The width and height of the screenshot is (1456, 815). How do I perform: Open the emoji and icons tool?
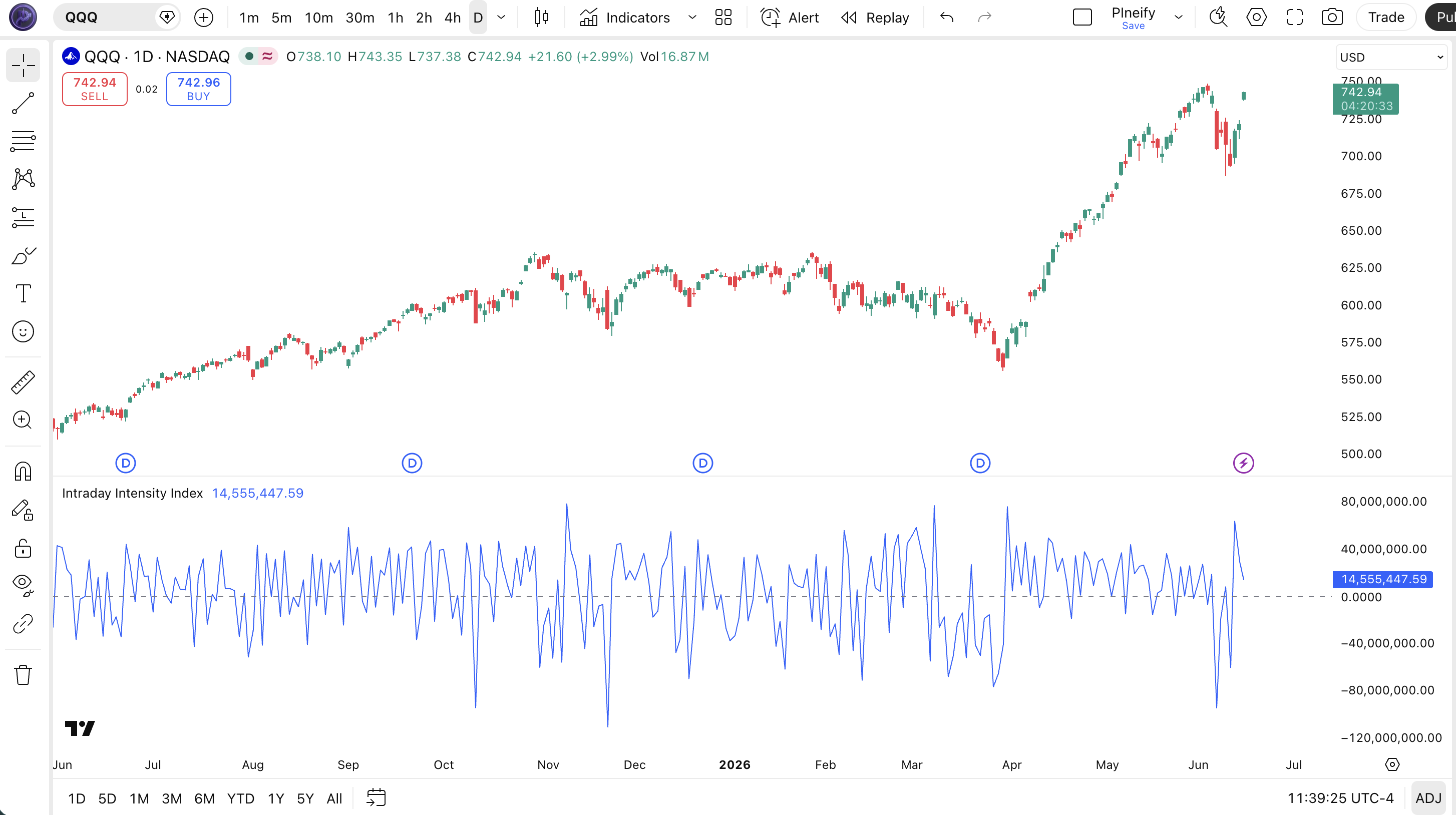point(23,332)
